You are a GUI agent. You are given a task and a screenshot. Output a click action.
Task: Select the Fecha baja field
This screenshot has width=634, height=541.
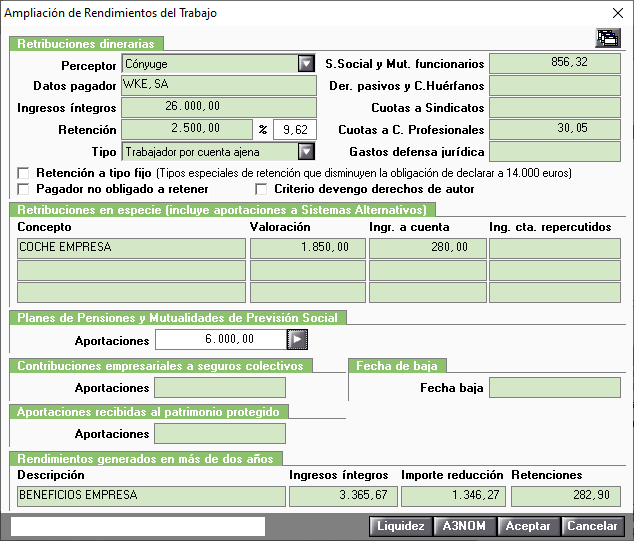[x=555, y=387]
